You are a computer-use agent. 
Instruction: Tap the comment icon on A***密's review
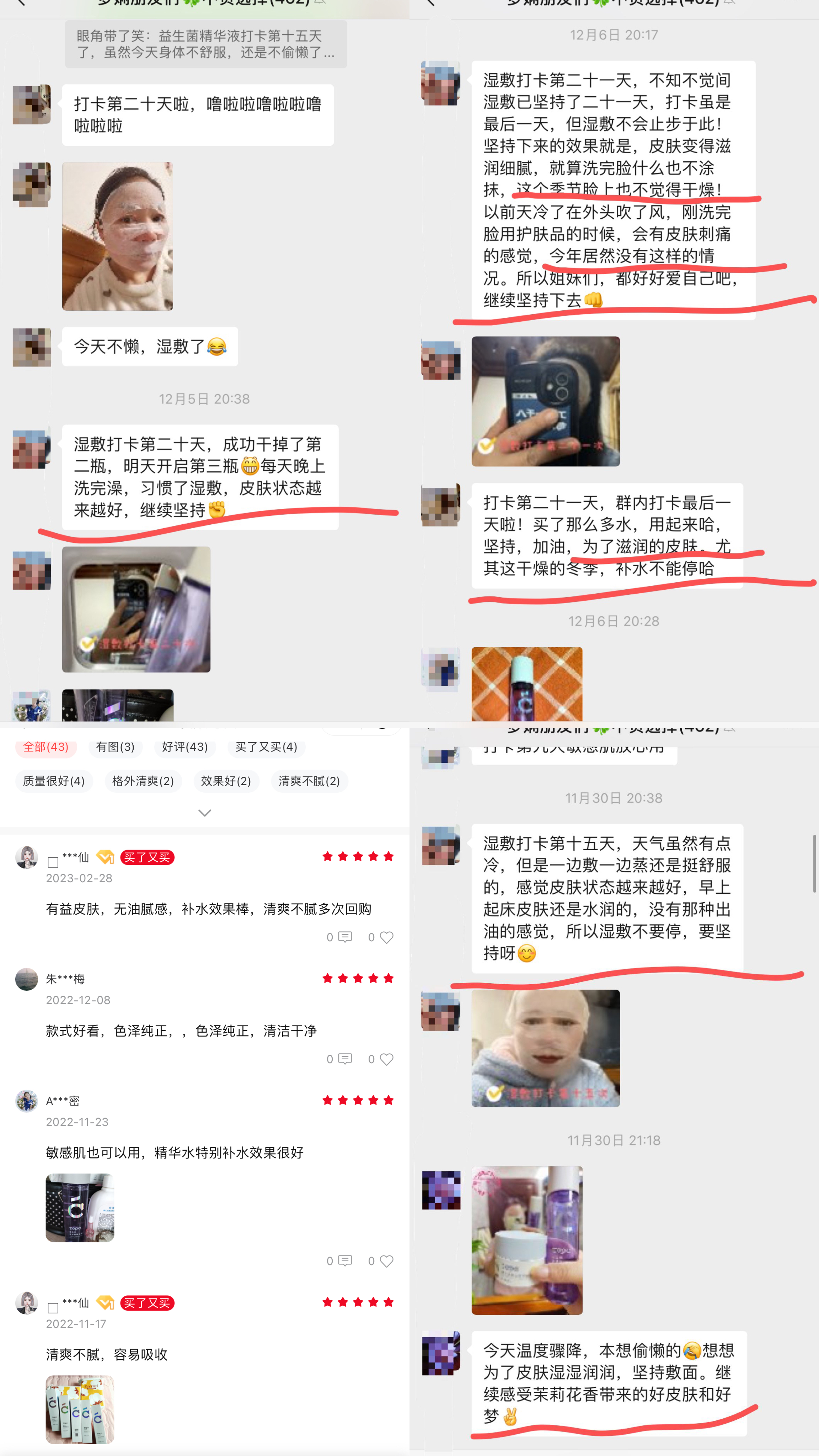click(x=345, y=1260)
